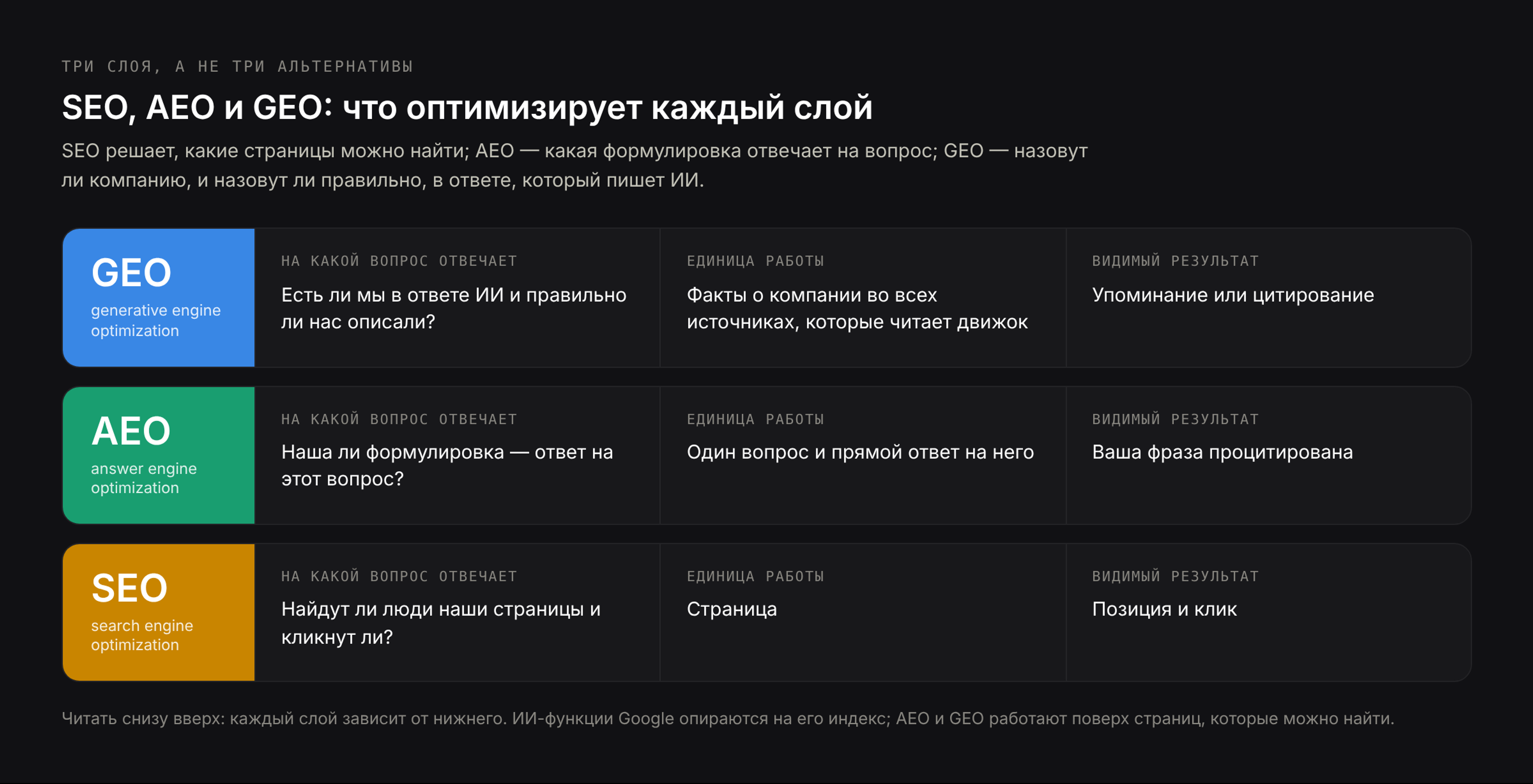Click the blue GEO layer card
This screenshot has height=784, width=1533.
click(x=159, y=297)
